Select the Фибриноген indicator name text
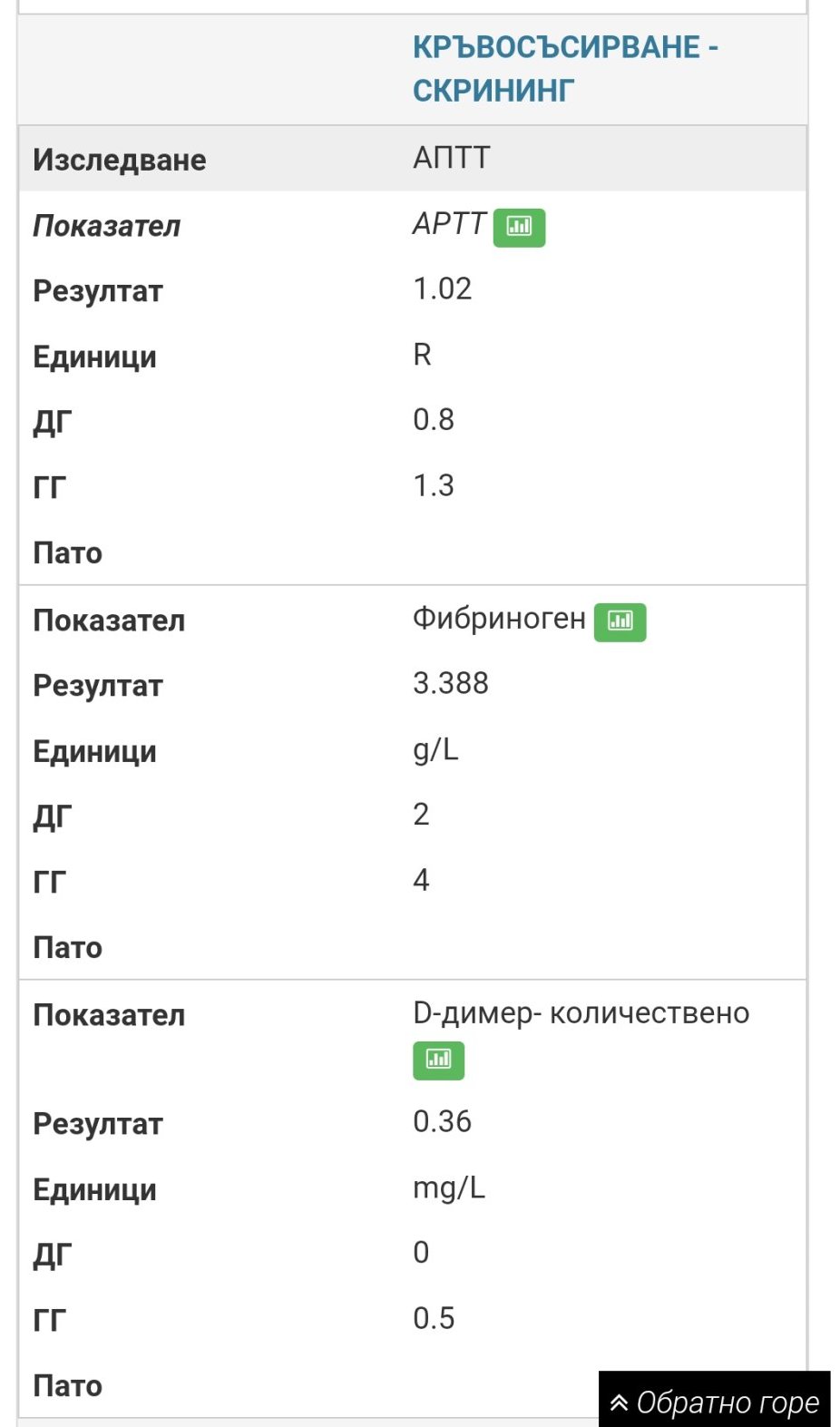Screen dimensions: 840x1427 coord(498,619)
